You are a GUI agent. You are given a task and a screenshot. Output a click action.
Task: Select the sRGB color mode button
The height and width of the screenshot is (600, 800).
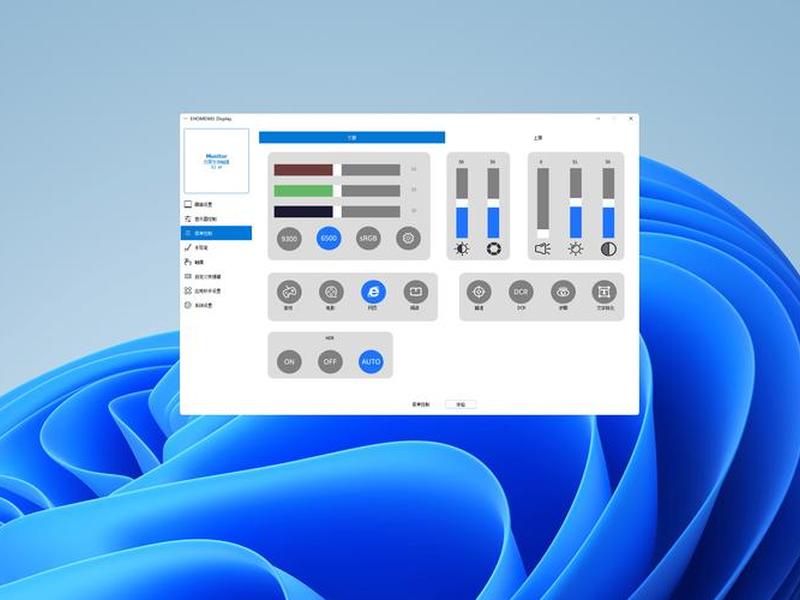tap(368, 238)
